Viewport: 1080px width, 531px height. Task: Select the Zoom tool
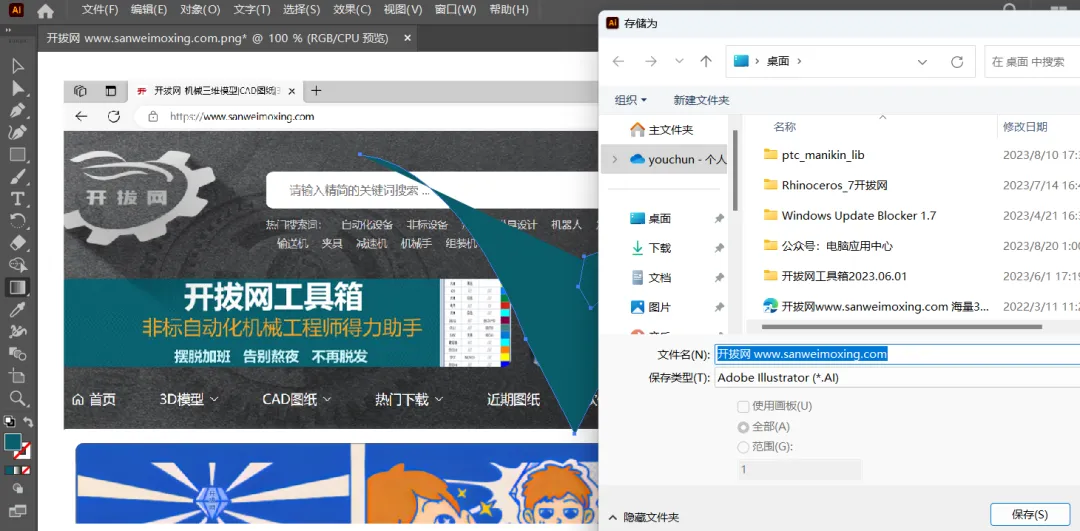pyautogui.click(x=18, y=397)
